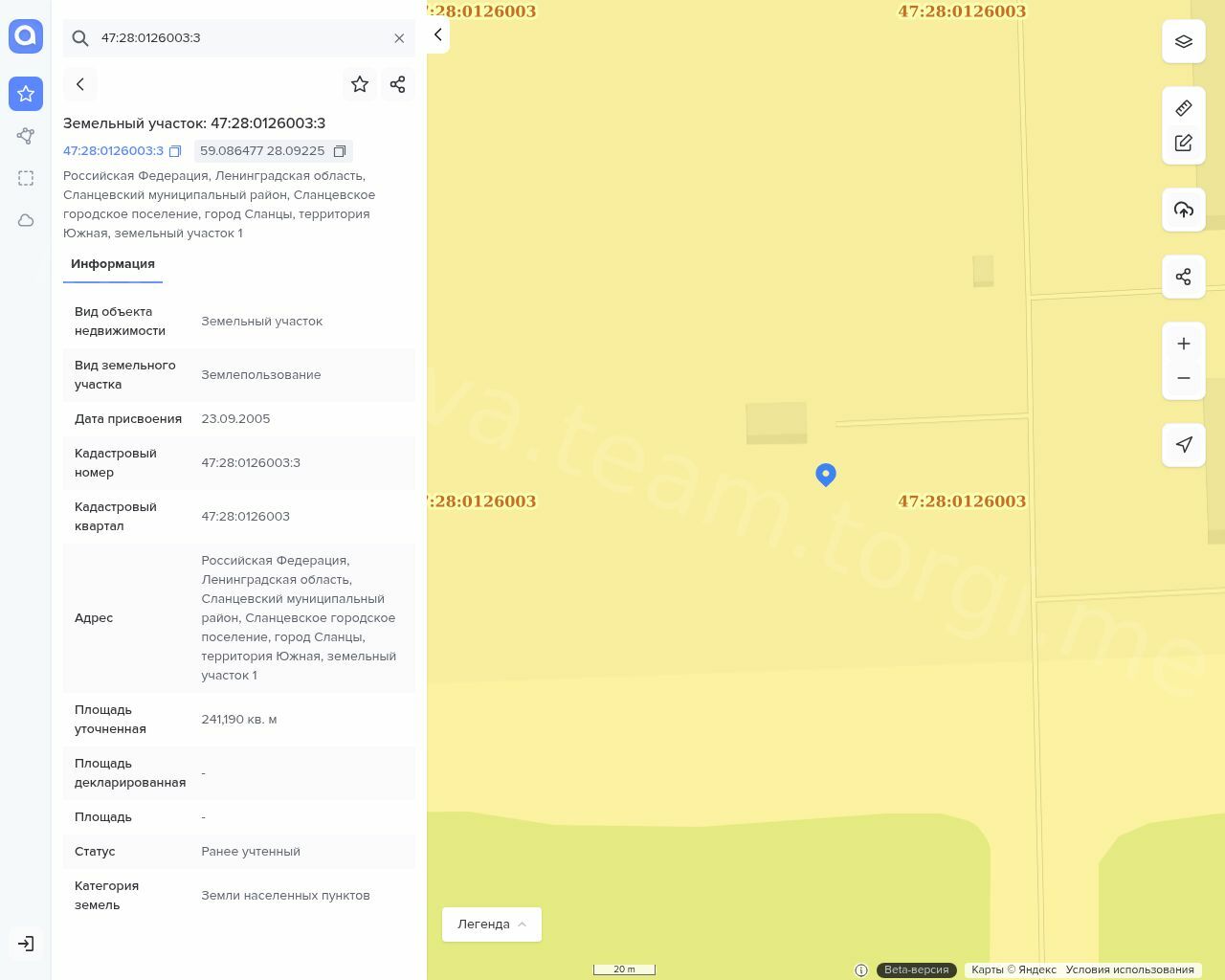The image size is (1225, 980).
Task: Center map on my location
Action: coord(1183,445)
